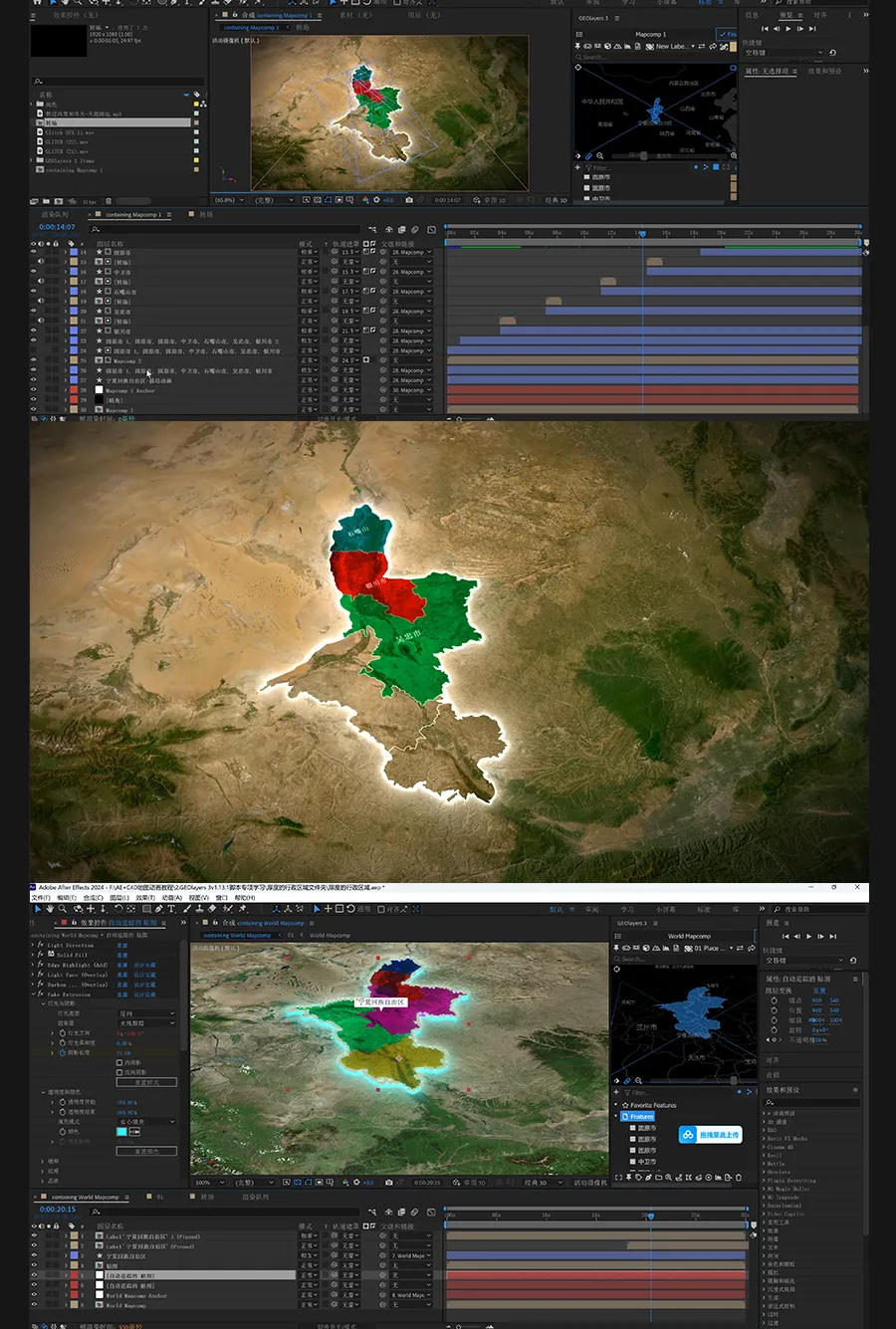Screen dimensions: 896x1329
Task: Select the Hand tool in lower window toolbar
Action: (50, 908)
